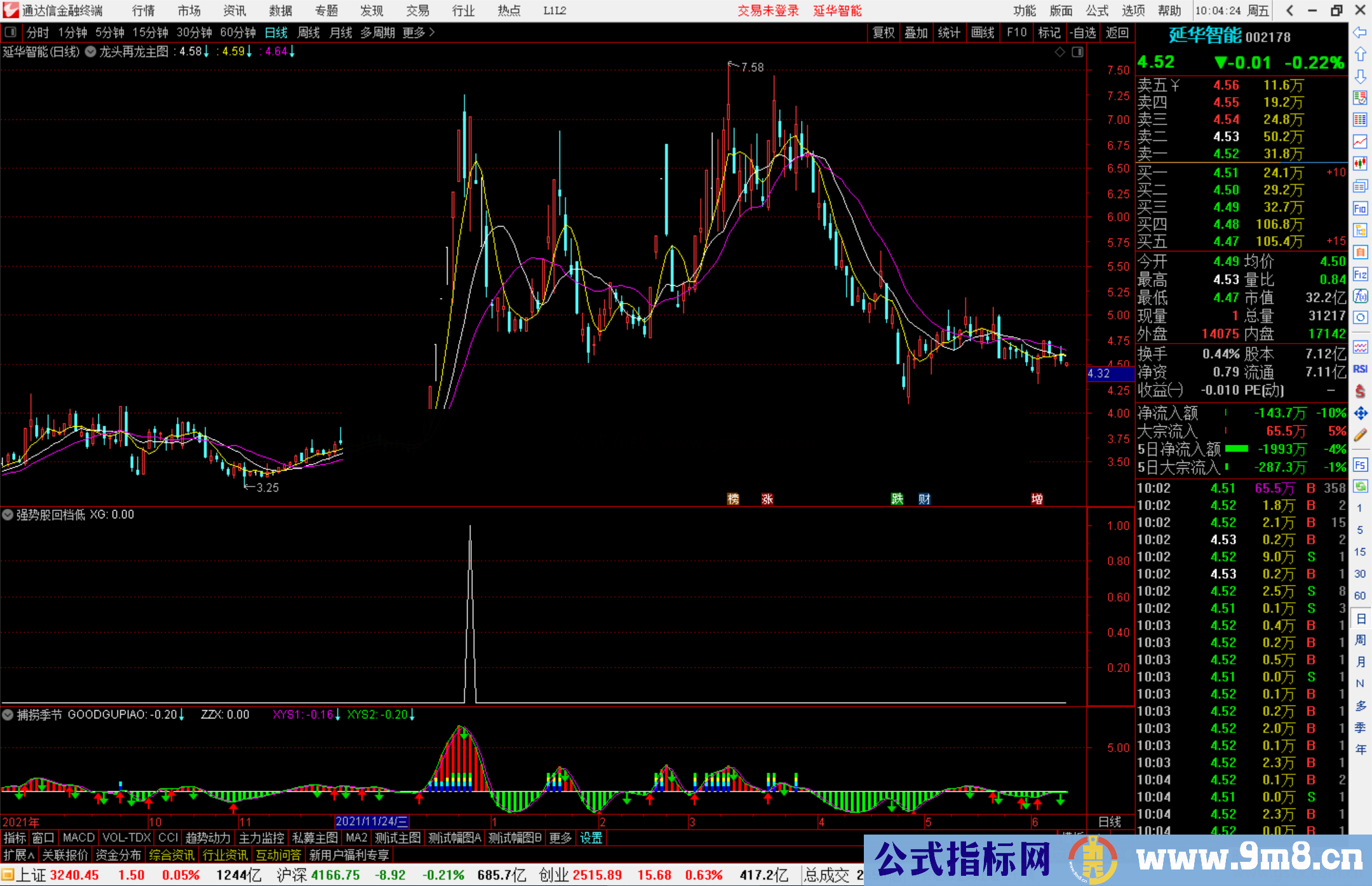Viewport: 1372px width, 886px height.
Task: Click the line trend chart sidebar icon
Action: tap(1360, 142)
